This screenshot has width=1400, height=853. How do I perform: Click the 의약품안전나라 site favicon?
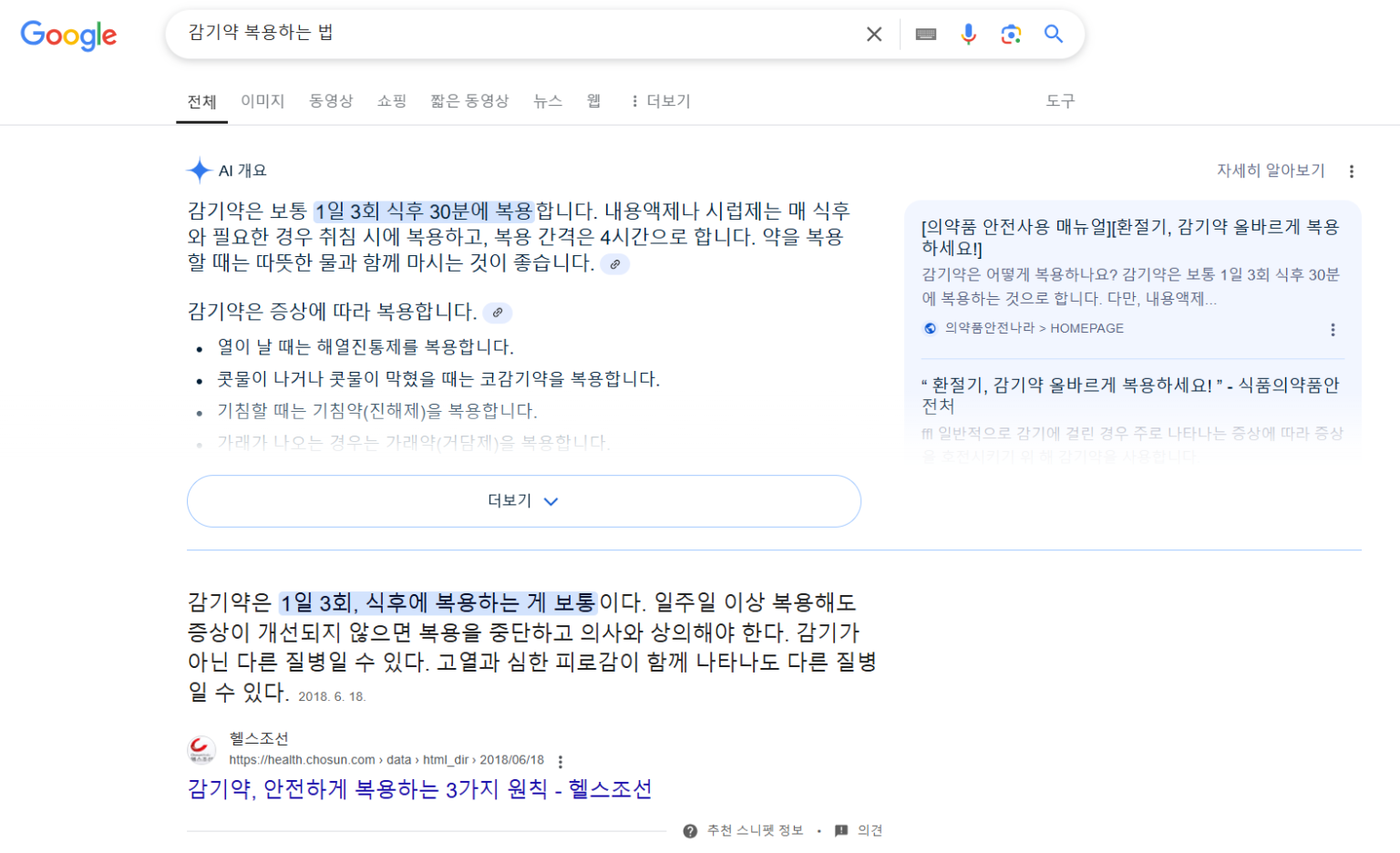930,329
